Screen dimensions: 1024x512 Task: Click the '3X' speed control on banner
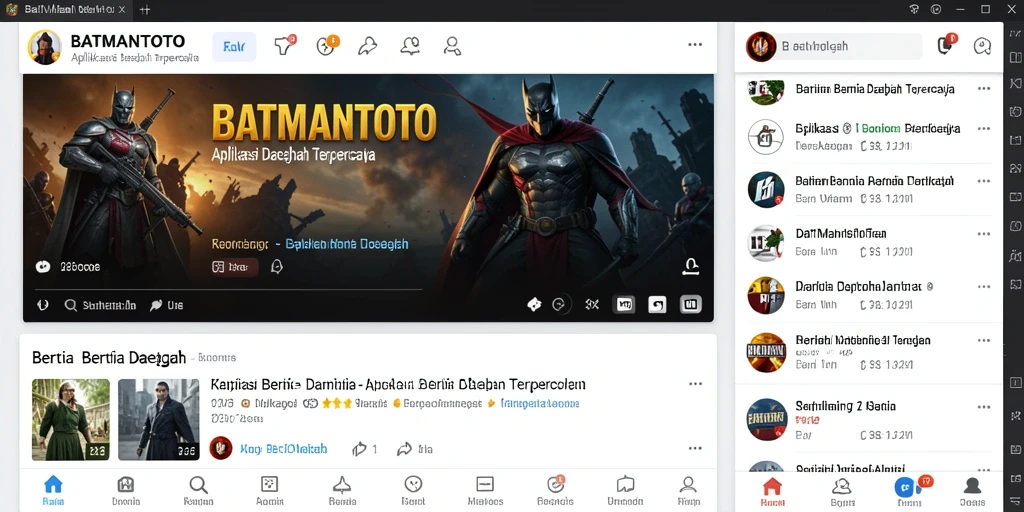[x=592, y=304]
